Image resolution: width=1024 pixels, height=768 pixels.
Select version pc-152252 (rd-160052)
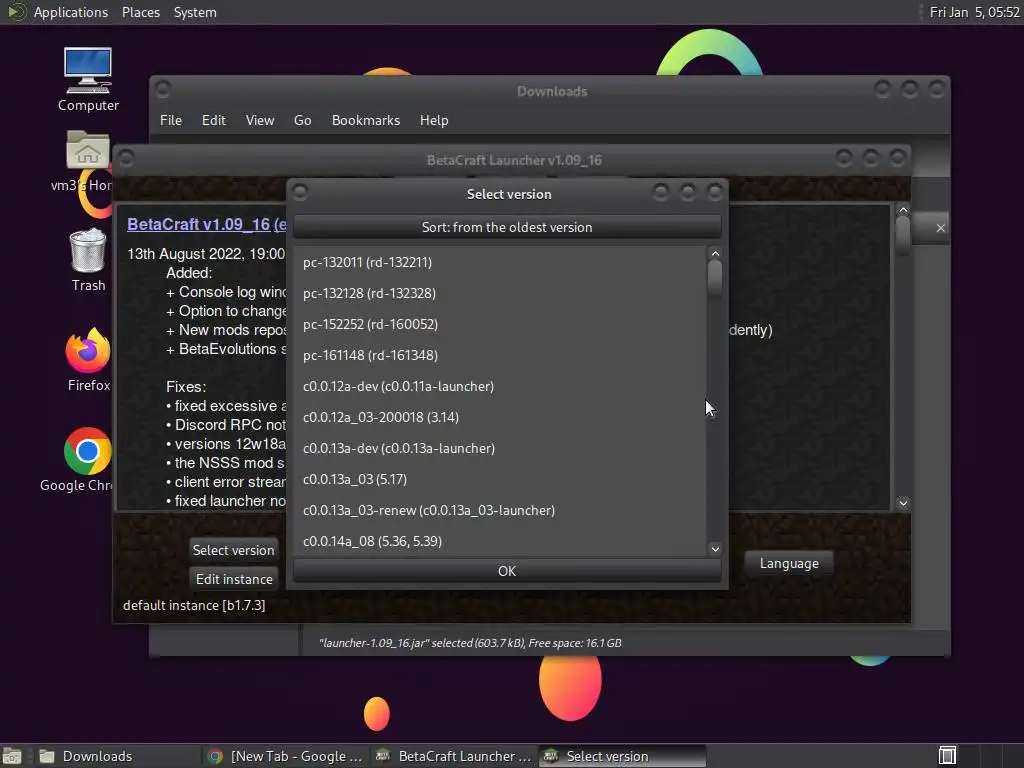coord(500,325)
